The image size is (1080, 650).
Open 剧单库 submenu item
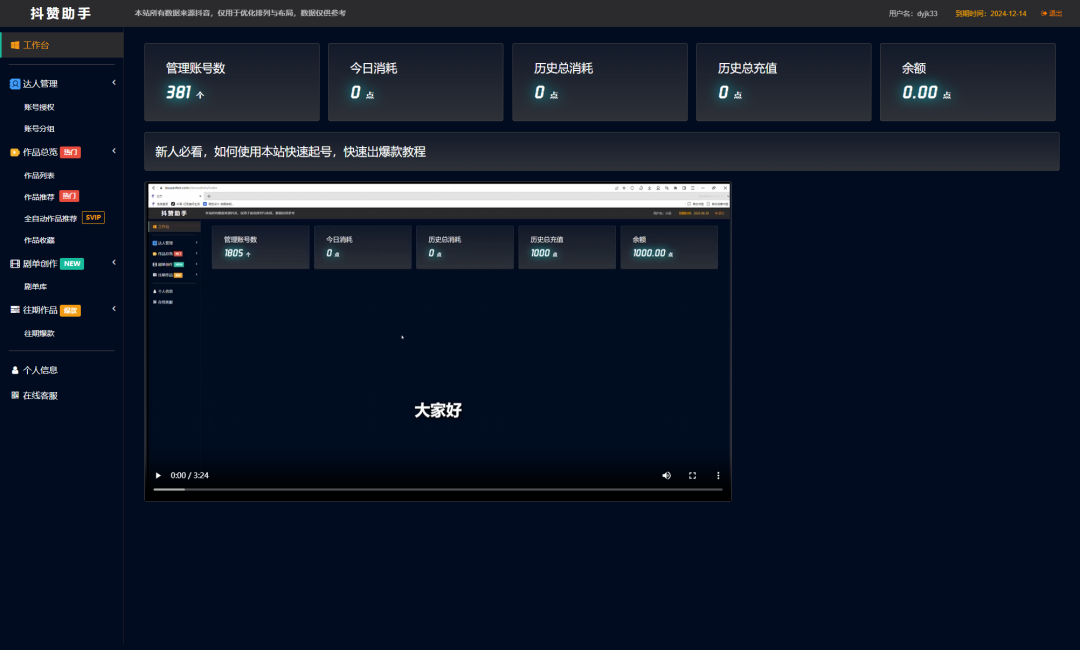(36, 286)
